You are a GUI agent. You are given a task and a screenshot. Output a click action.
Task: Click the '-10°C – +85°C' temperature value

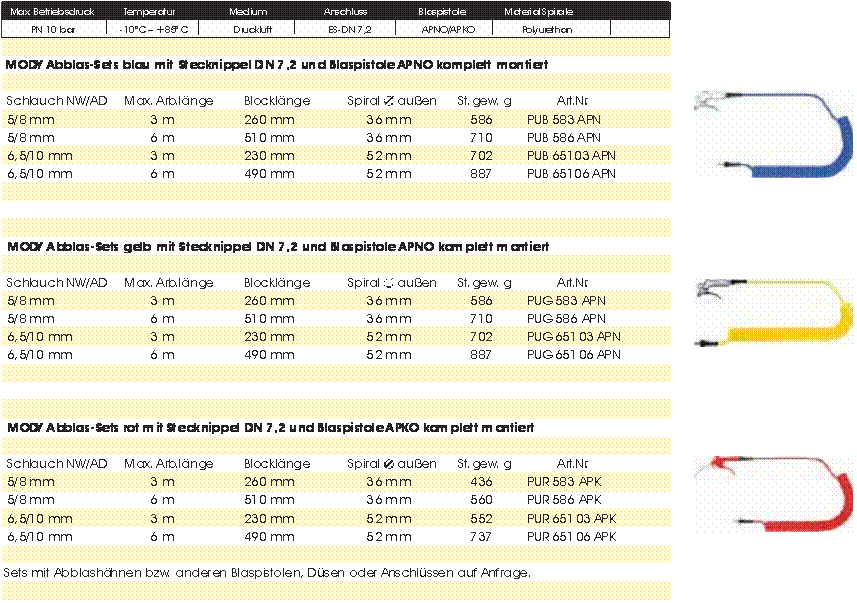pyautogui.click(x=154, y=30)
